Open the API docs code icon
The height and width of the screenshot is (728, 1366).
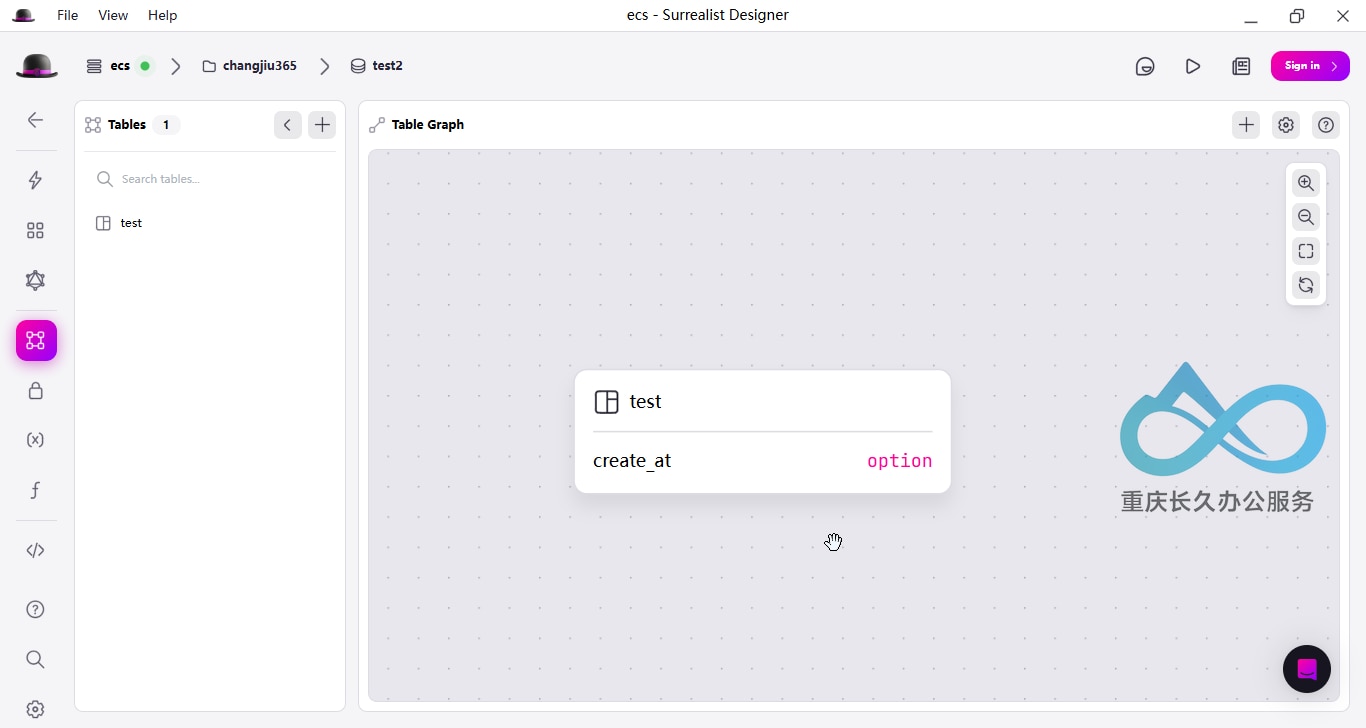click(35, 551)
